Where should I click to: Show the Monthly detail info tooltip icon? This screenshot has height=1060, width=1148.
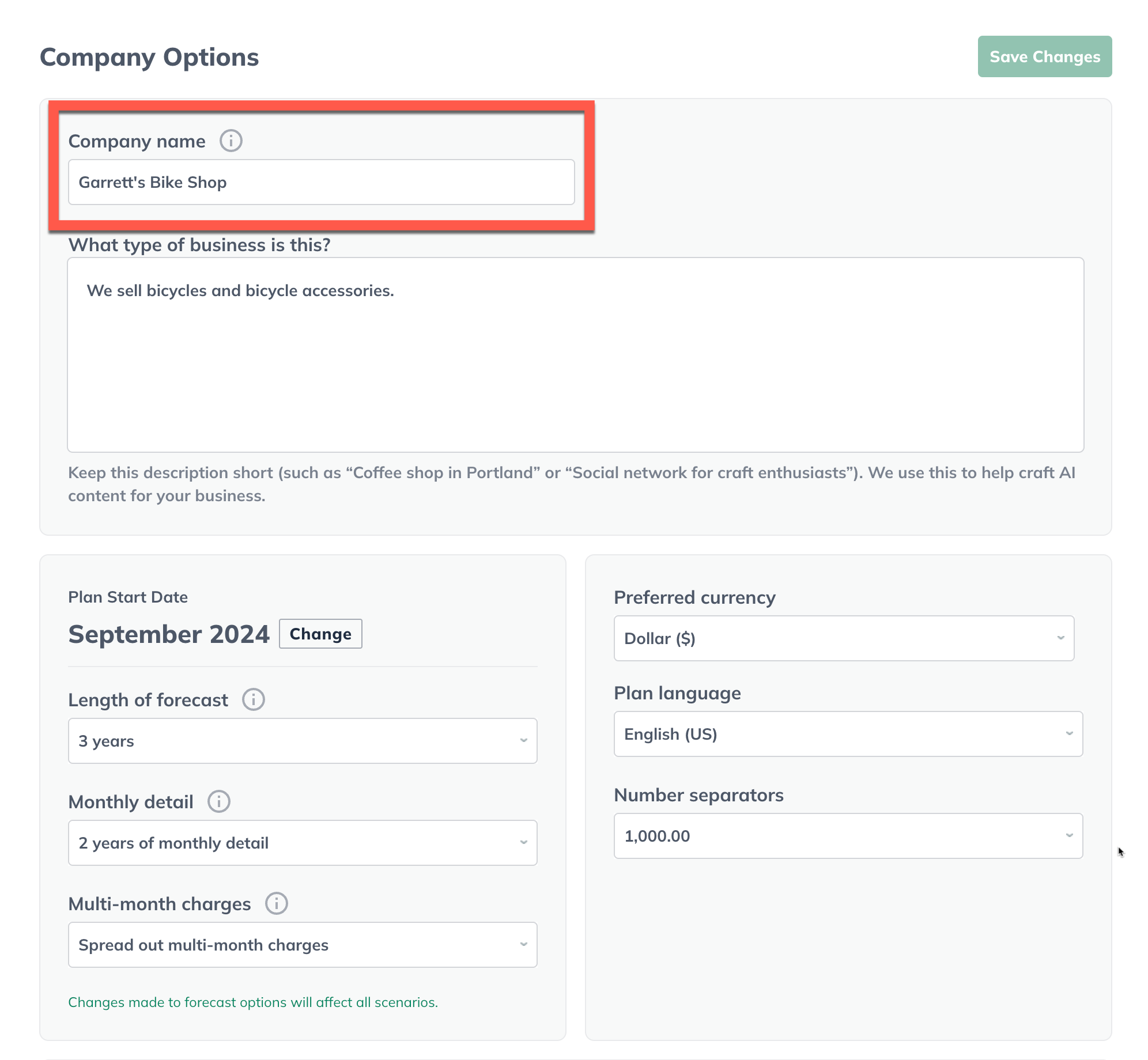point(218,801)
